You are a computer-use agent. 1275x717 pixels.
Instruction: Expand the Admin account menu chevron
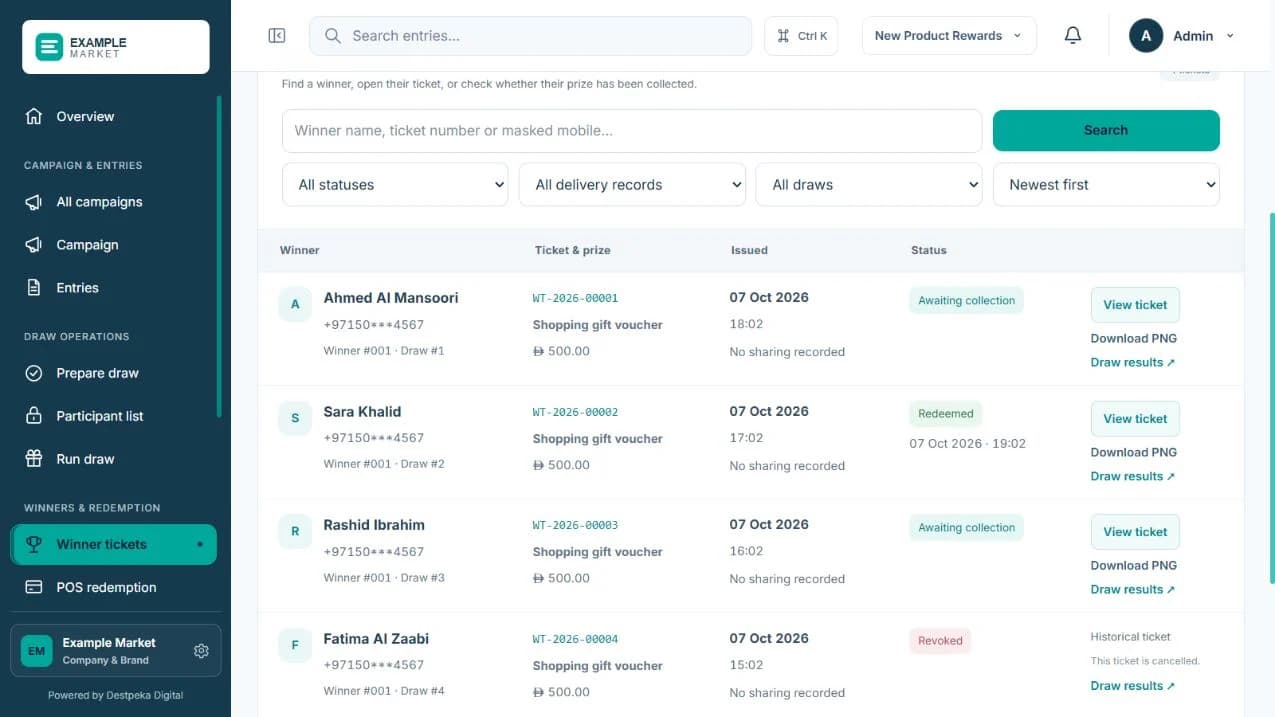[x=1230, y=36]
